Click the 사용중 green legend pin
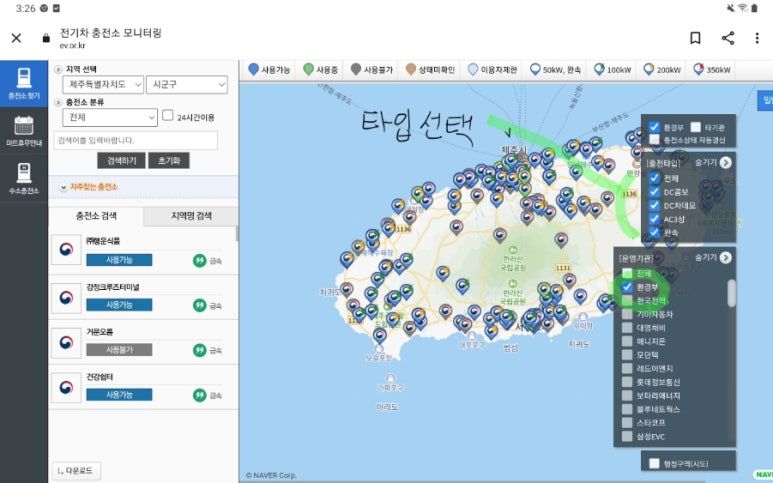The image size is (773, 483). (x=308, y=69)
